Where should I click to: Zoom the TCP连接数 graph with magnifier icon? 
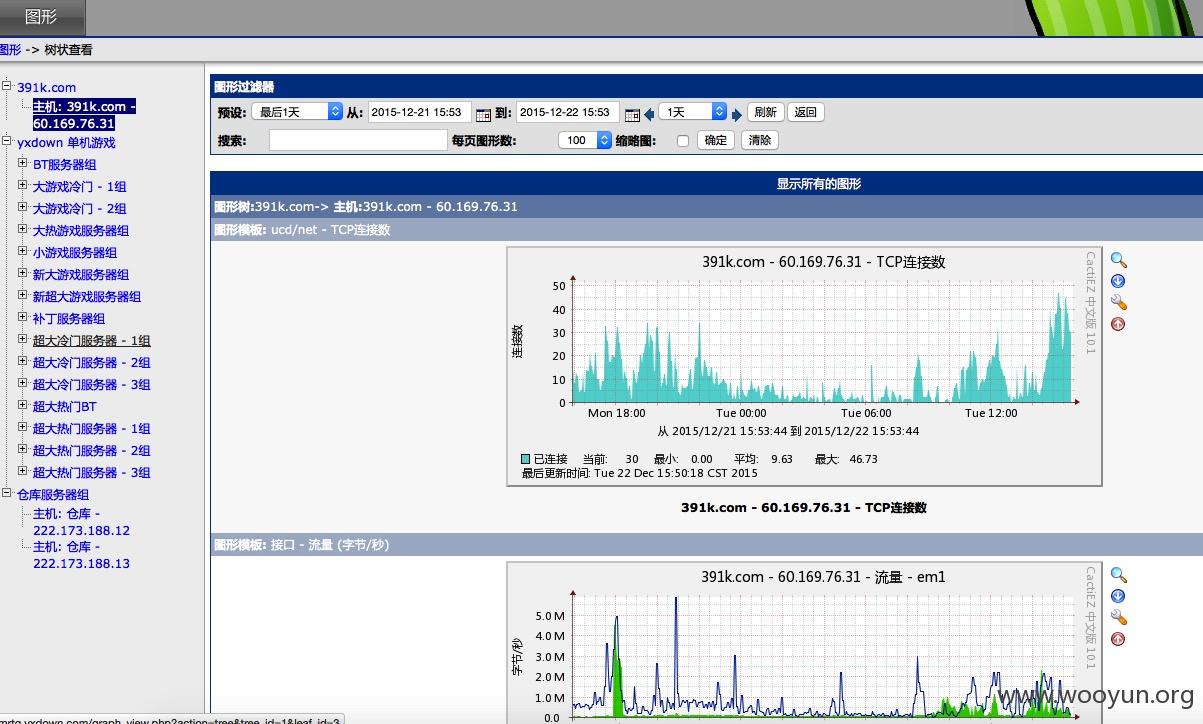point(1118,260)
